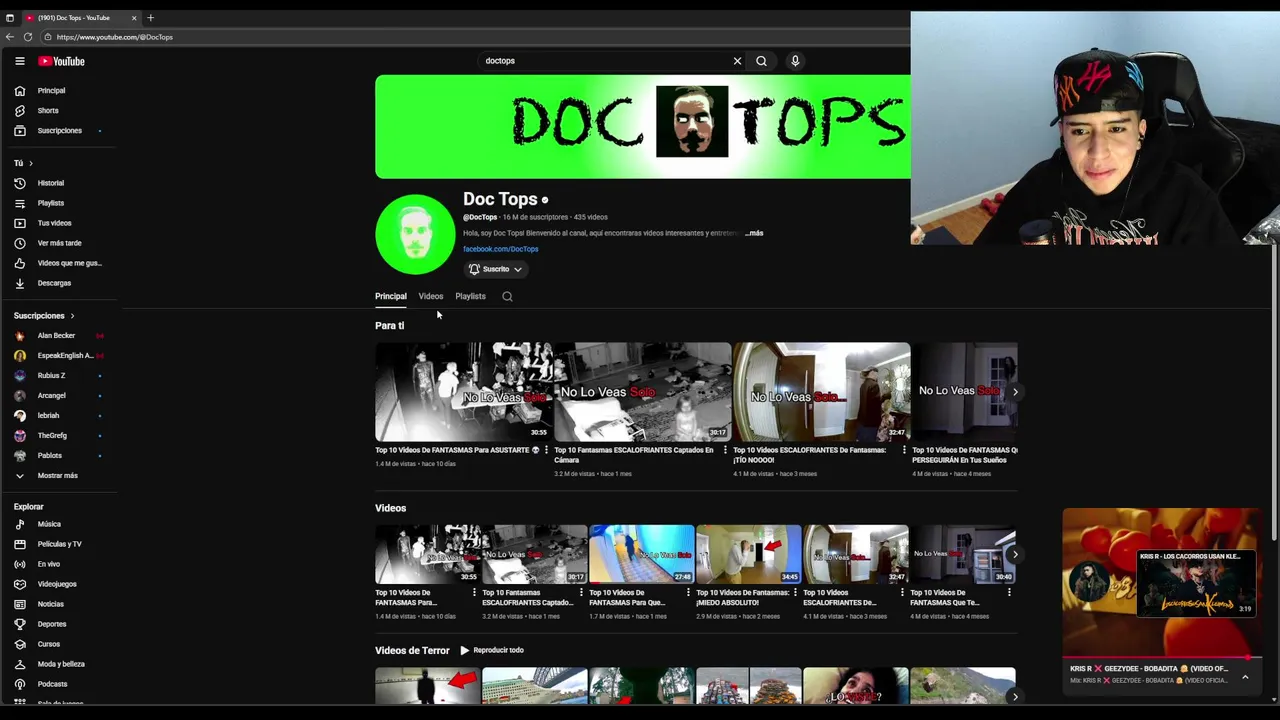Open Rubius Z subscription channel

(52, 376)
